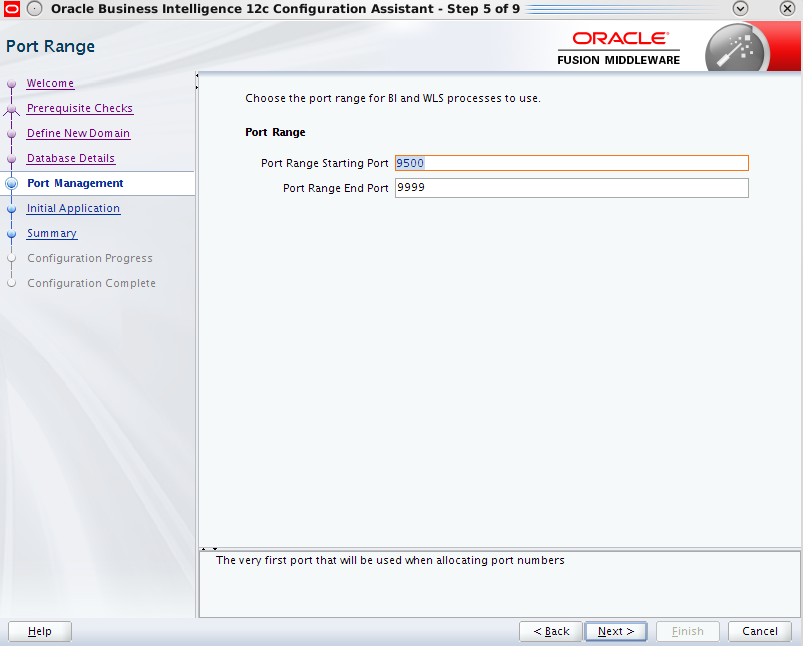
Task: Return to Define New Domain step
Action: 78,133
